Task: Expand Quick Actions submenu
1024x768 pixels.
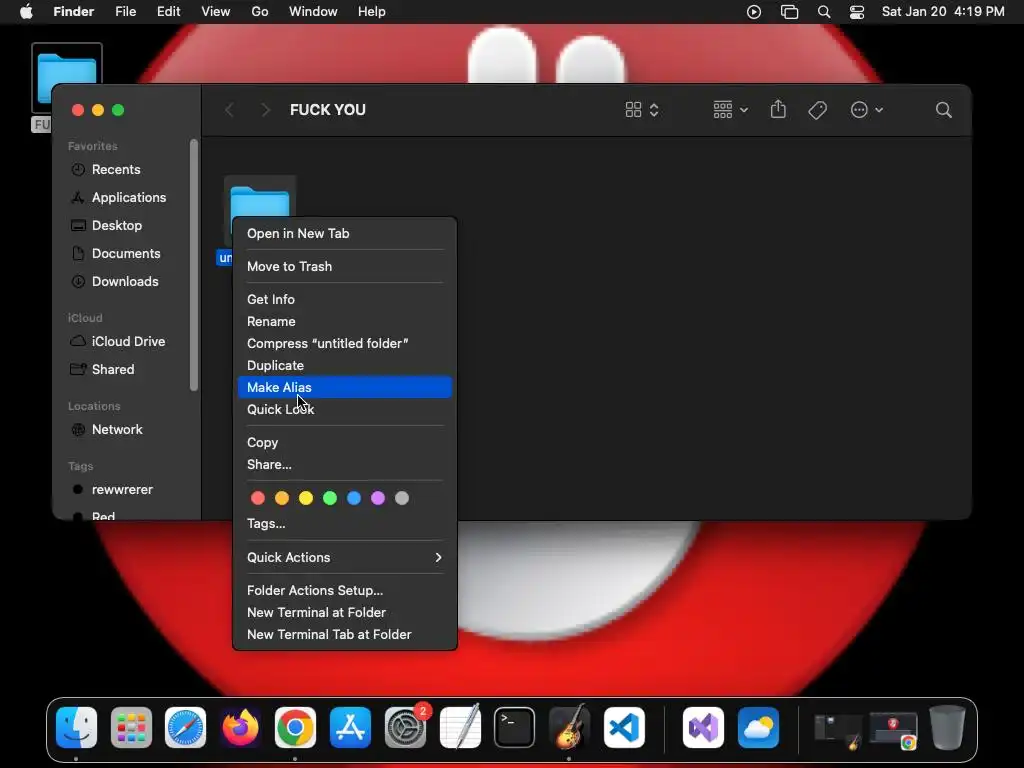Action: (345, 557)
